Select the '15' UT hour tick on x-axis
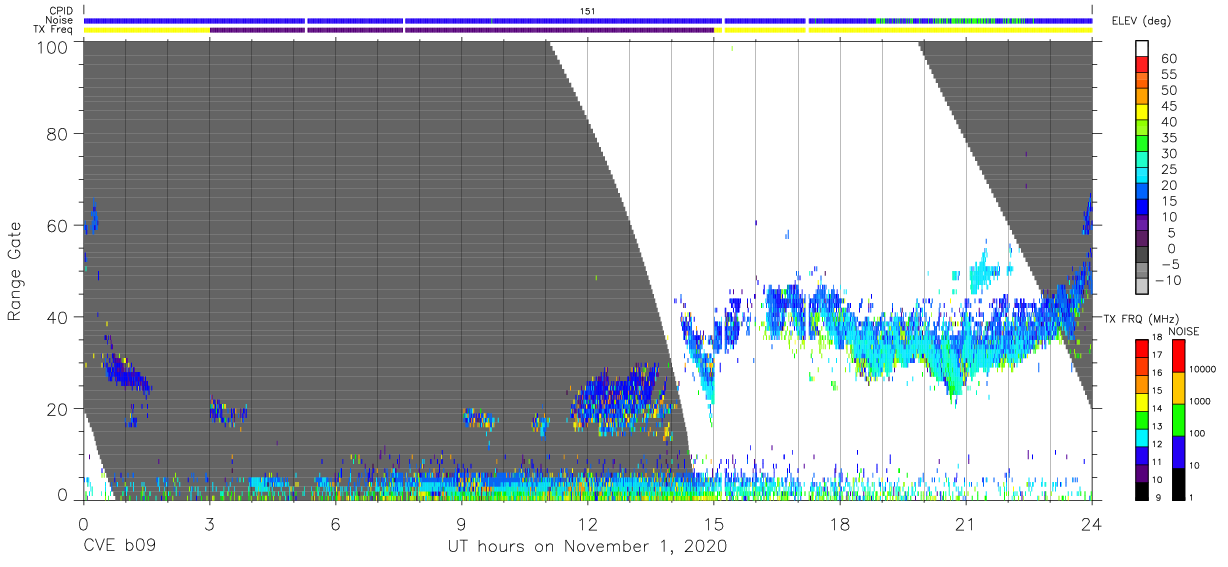 (x=713, y=524)
